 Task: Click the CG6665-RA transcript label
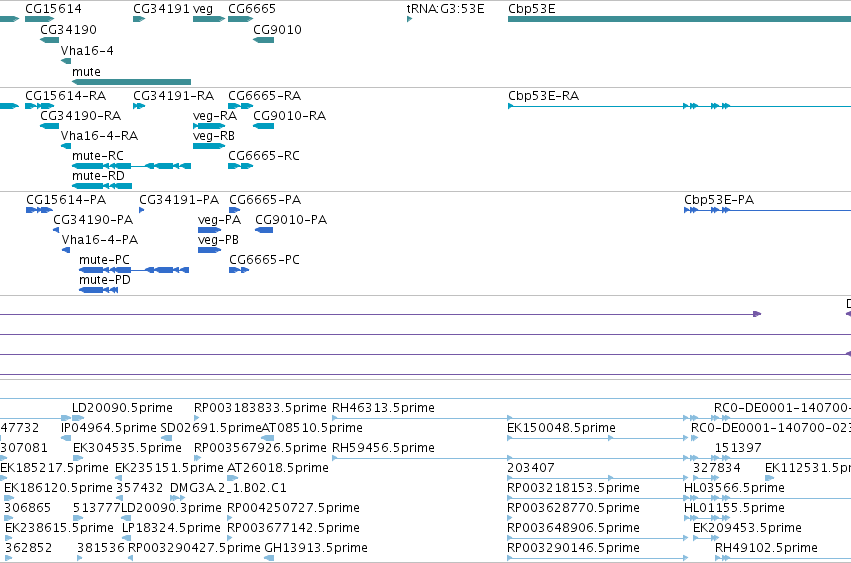264,96
